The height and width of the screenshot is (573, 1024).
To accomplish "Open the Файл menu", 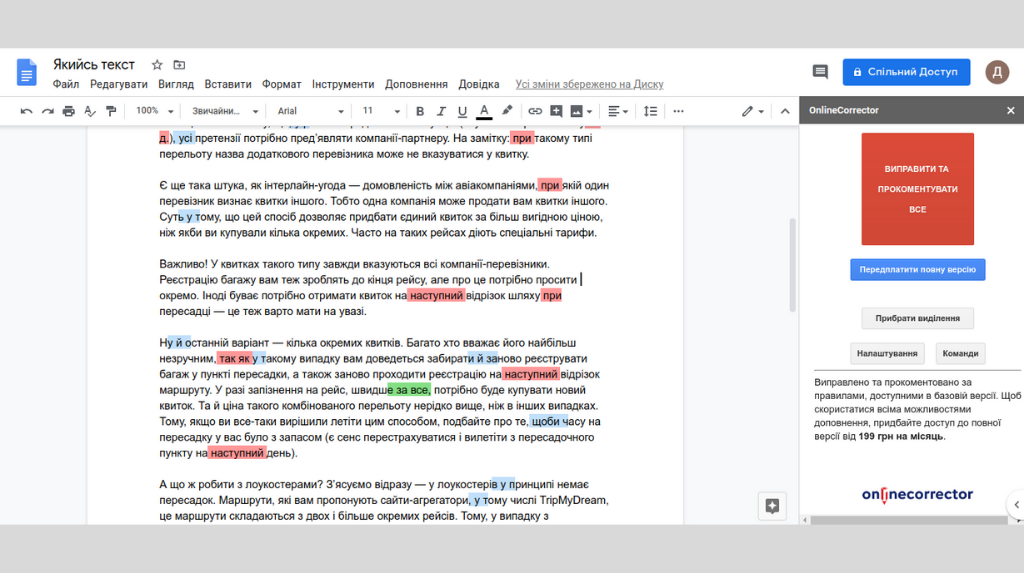I will coord(66,84).
